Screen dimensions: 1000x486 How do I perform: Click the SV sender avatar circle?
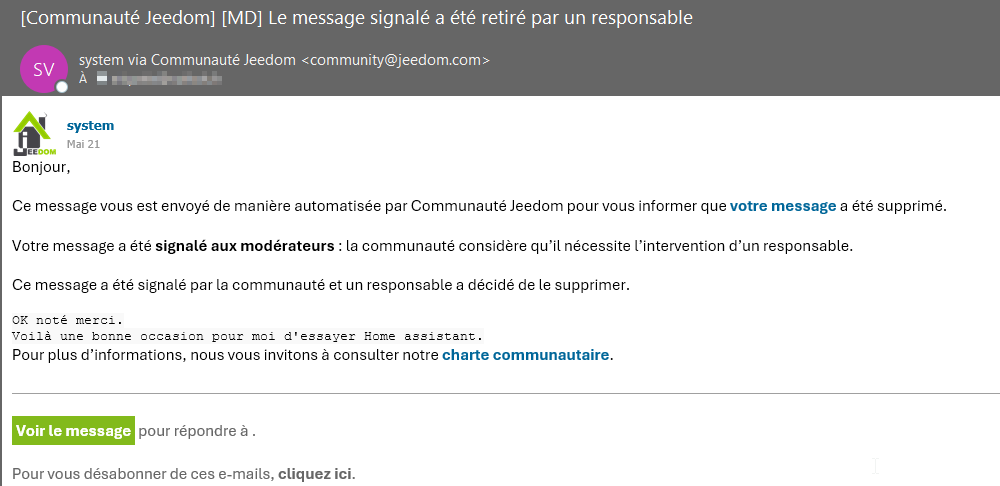pos(44,69)
